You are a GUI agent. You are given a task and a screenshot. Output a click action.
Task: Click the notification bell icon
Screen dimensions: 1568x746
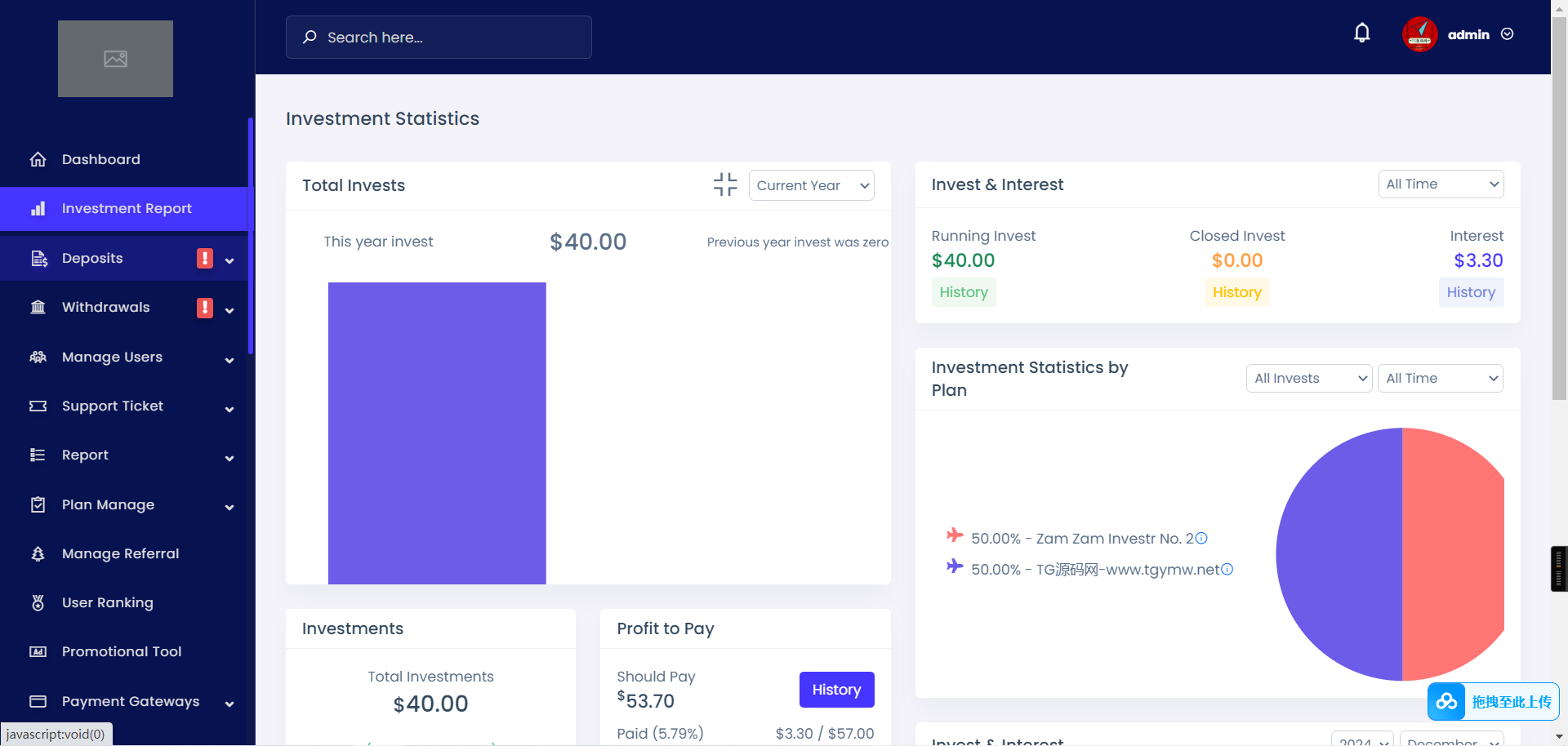1361,33
